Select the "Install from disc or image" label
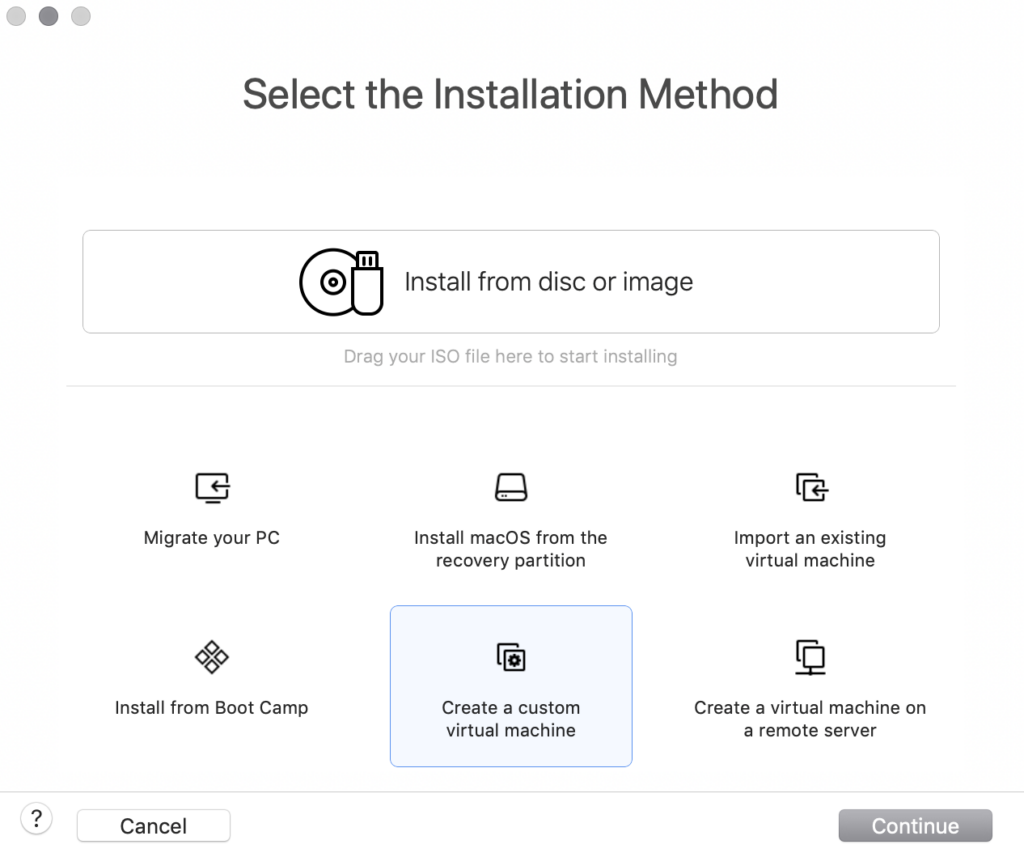The width and height of the screenshot is (1024, 853). 548,282
